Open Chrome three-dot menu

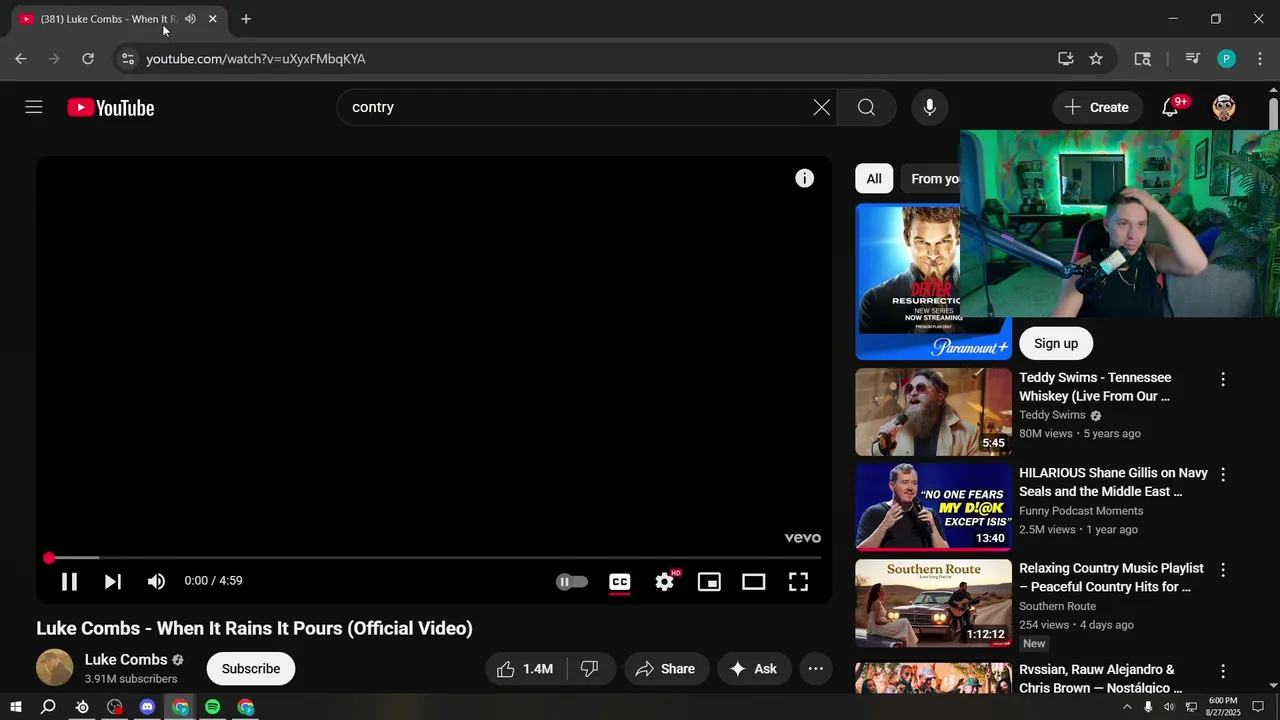(1258, 59)
